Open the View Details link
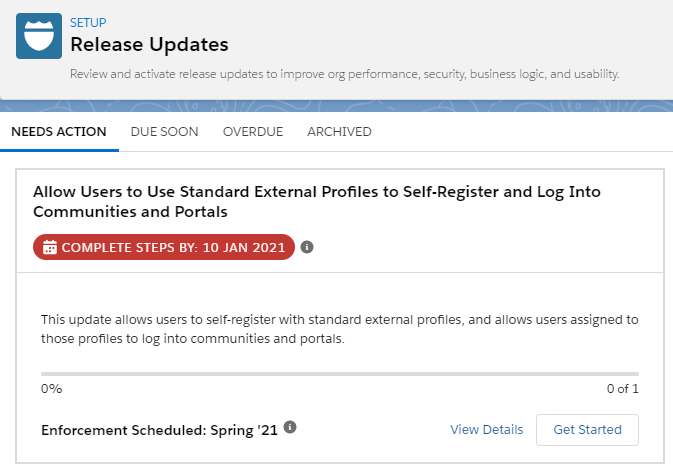The height and width of the screenshot is (473, 673). tap(486, 429)
